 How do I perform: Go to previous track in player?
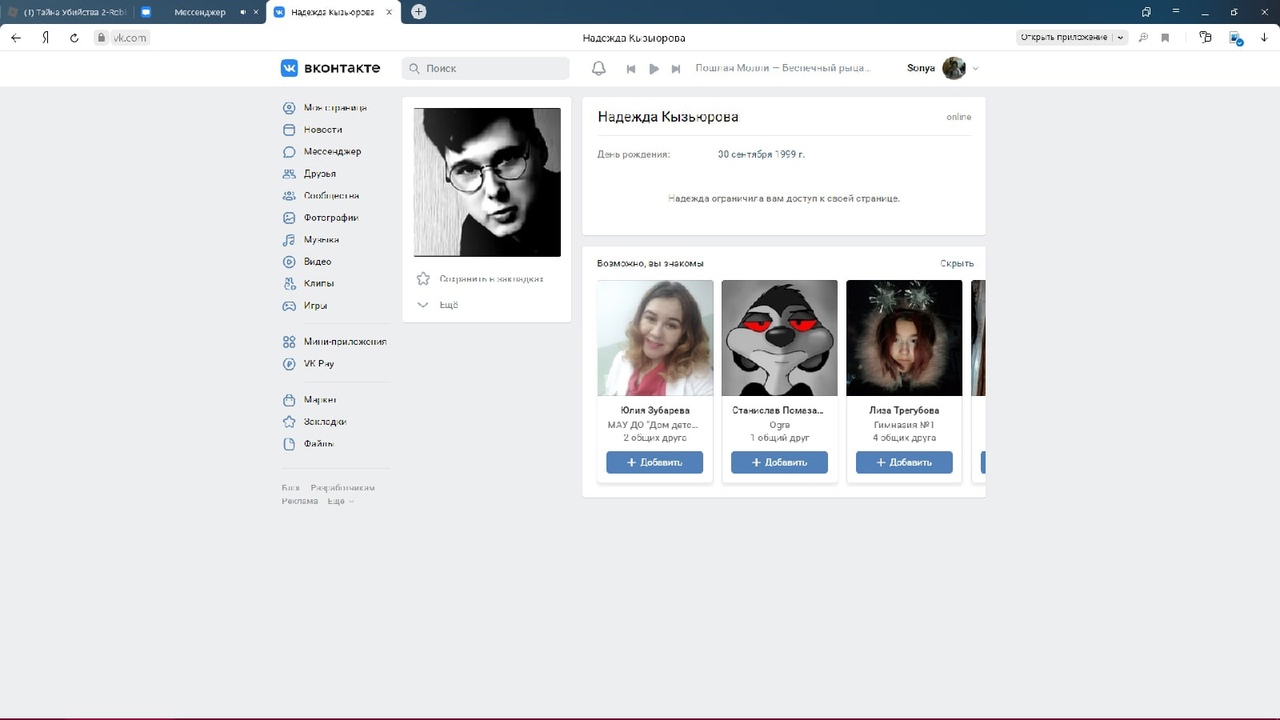coord(631,68)
